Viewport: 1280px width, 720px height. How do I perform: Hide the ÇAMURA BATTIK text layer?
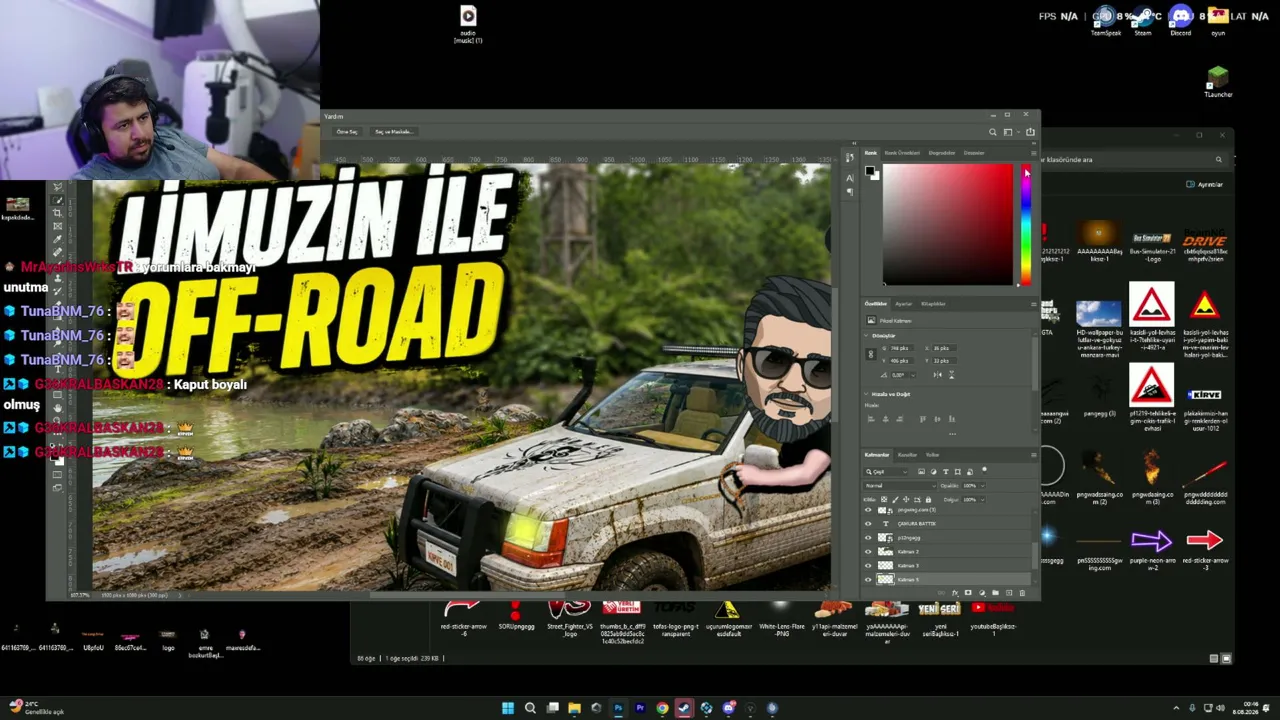pyautogui.click(x=868, y=524)
